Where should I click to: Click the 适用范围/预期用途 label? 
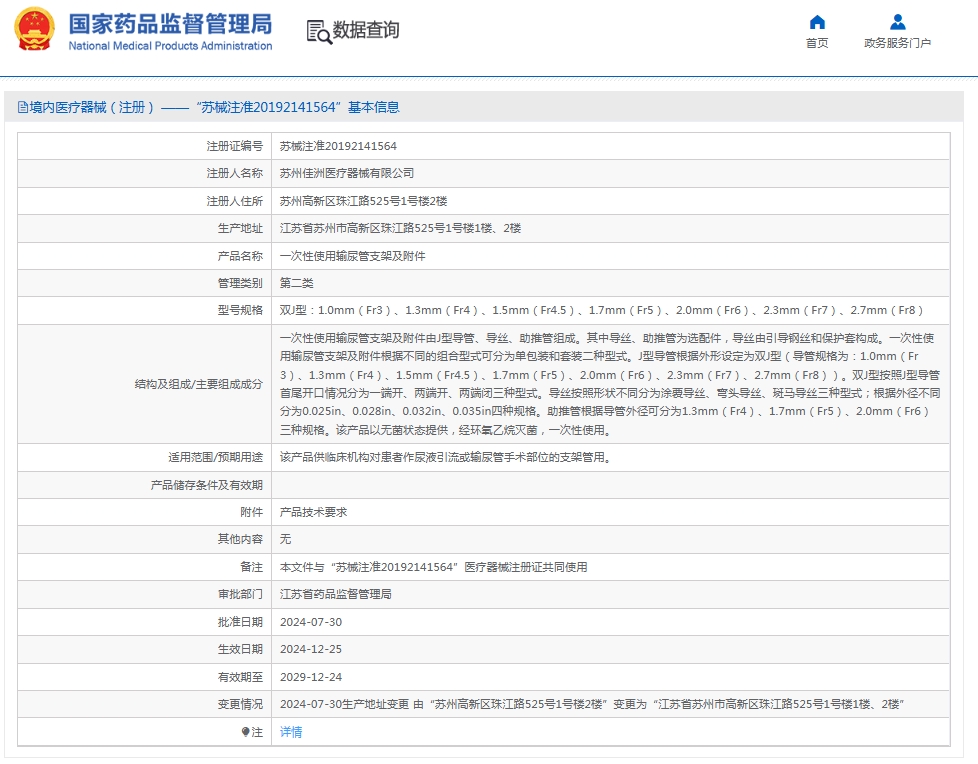pyautogui.click(x=215, y=457)
